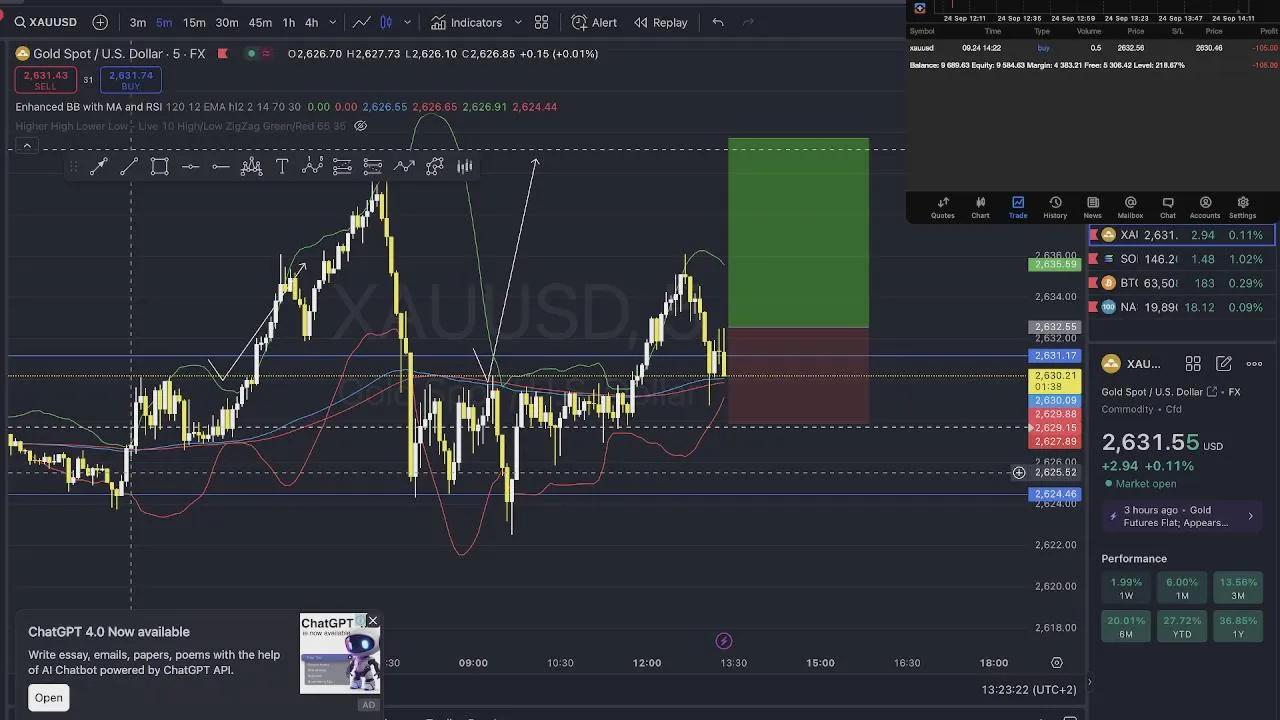The image size is (1280, 720).
Task: Open the chart type dropdown arrow
Action: tap(407, 22)
